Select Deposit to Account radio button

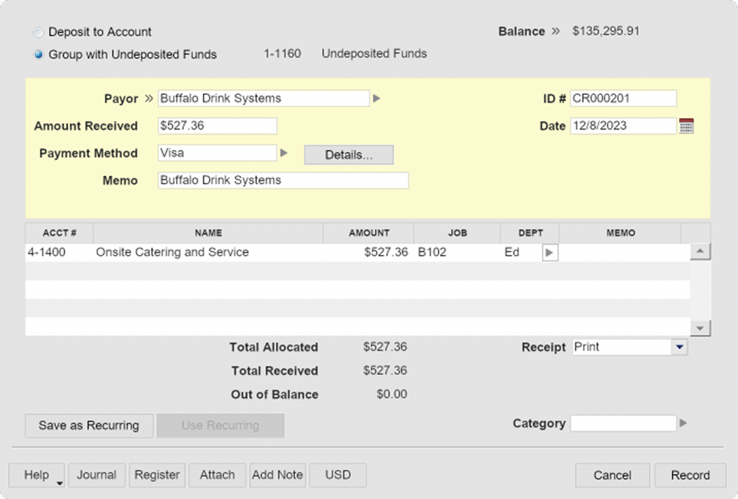point(39,32)
